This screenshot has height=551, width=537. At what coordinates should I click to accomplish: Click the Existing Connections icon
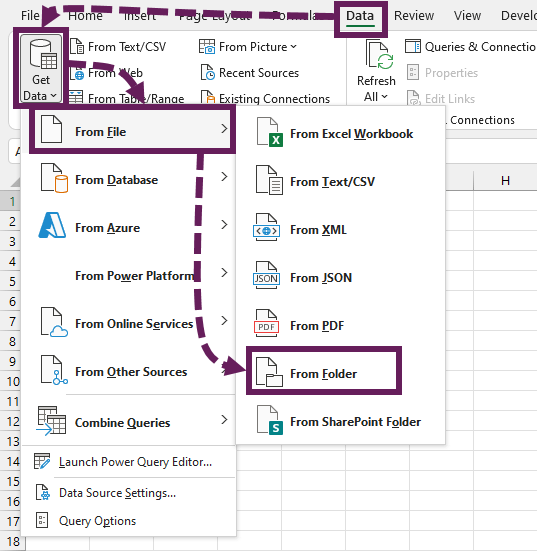[x=208, y=97]
